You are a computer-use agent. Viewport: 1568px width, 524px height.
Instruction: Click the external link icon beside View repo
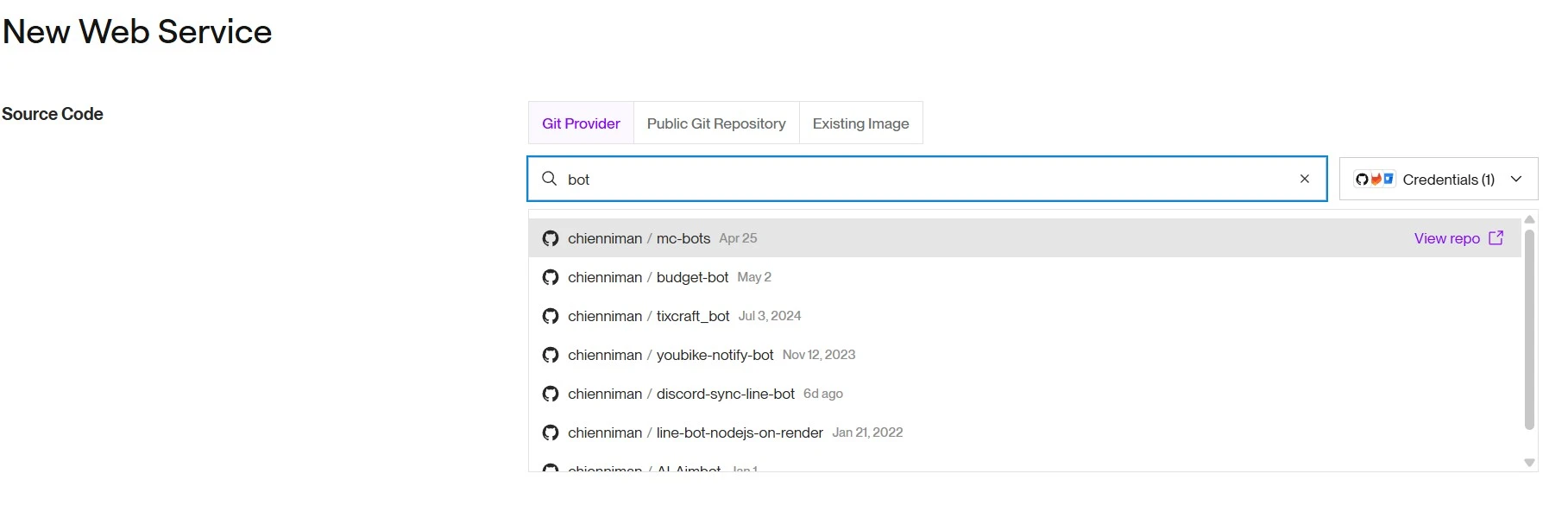tap(1496, 238)
